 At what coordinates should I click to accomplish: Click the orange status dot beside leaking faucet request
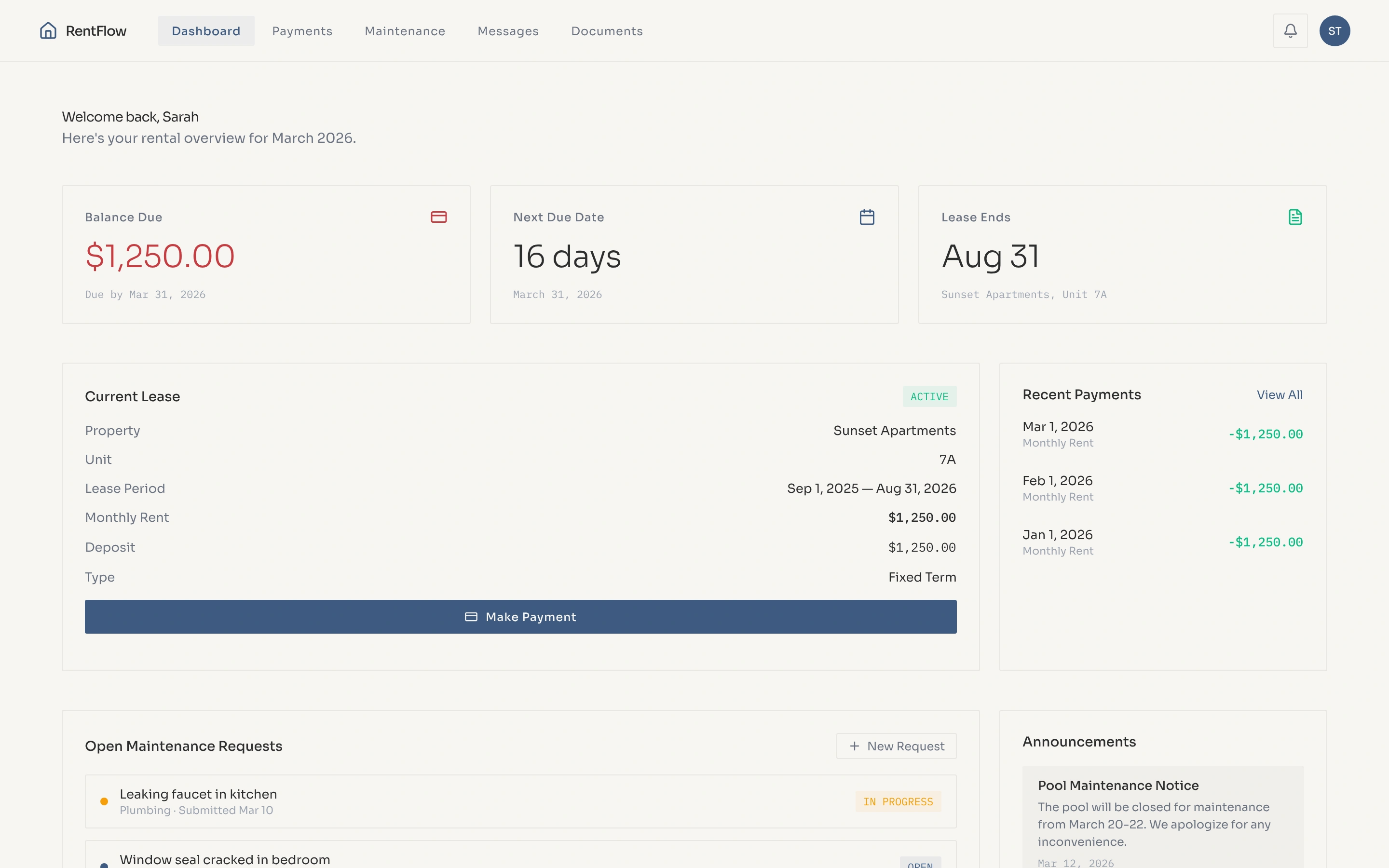click(x=105, y=801)
